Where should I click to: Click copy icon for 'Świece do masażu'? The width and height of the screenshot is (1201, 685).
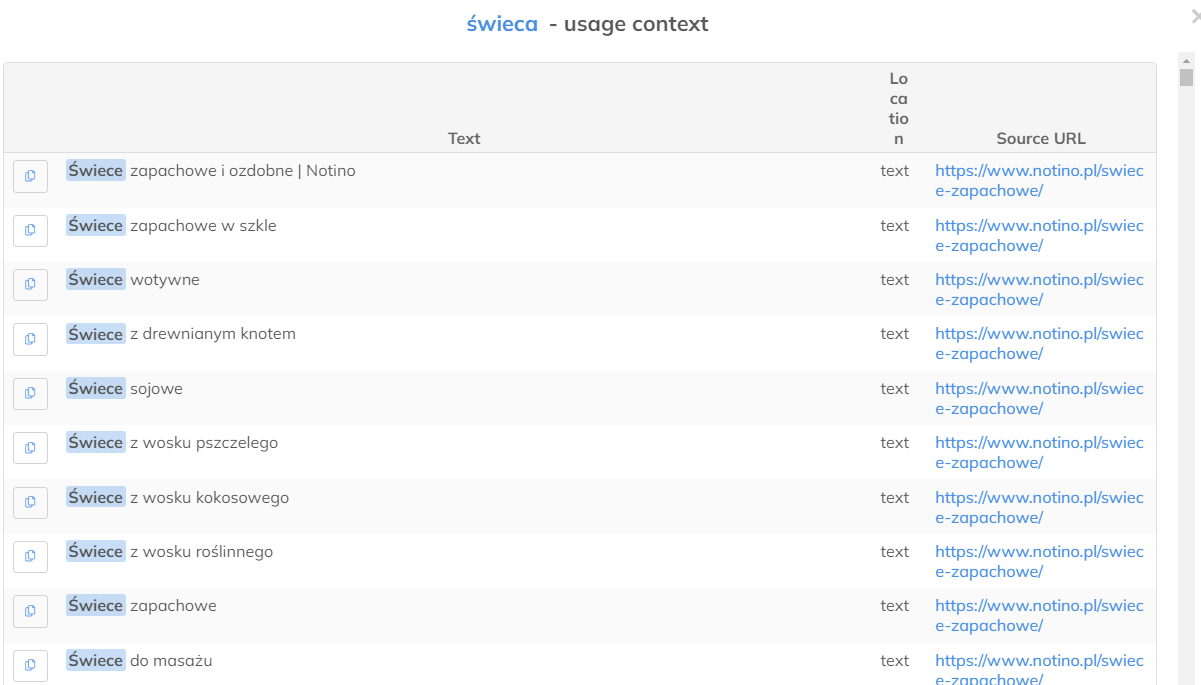30,665
